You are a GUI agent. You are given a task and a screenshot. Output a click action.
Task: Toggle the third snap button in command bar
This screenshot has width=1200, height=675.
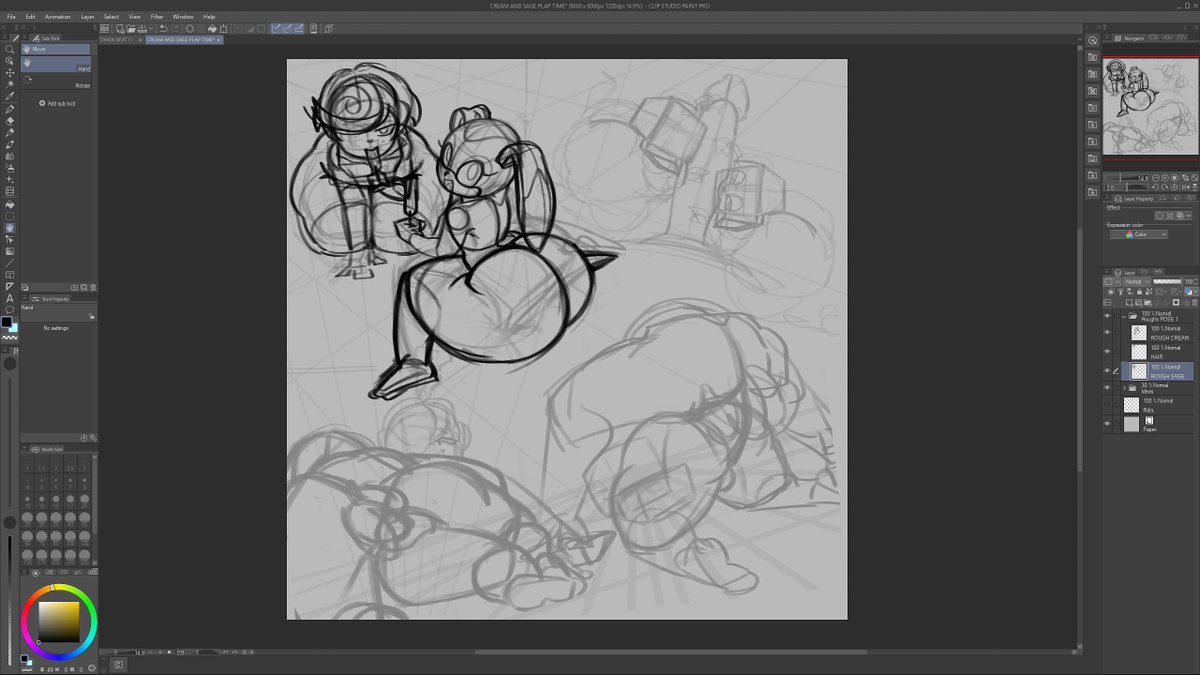299,28
